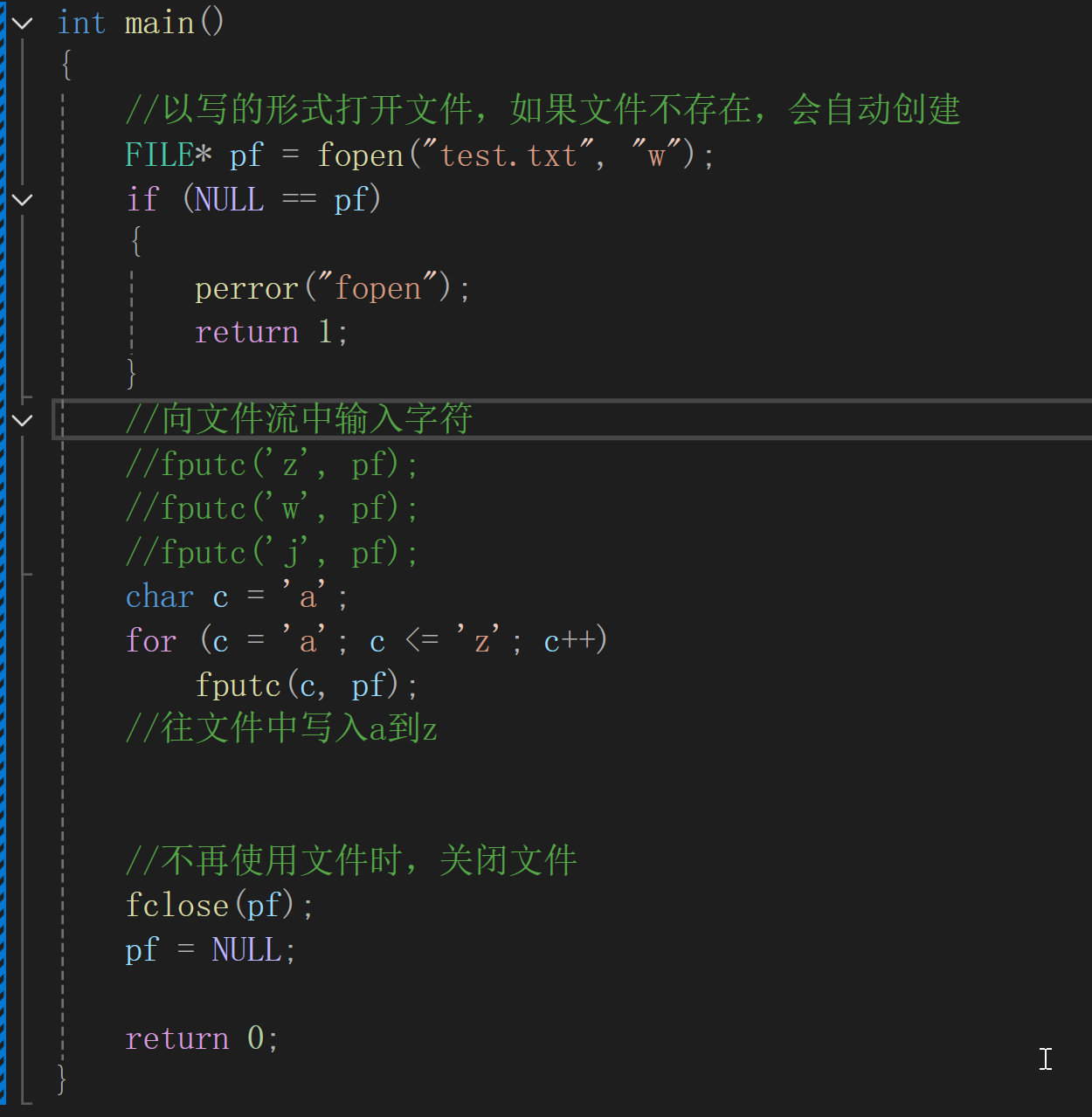Click the return 0 statement
Viewport: 1092px width, 1117px height.
point(202,1038)
